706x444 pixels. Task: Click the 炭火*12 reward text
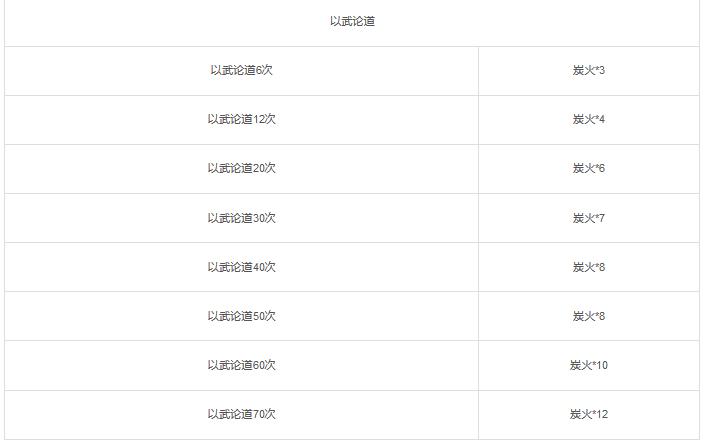point(588,414)
